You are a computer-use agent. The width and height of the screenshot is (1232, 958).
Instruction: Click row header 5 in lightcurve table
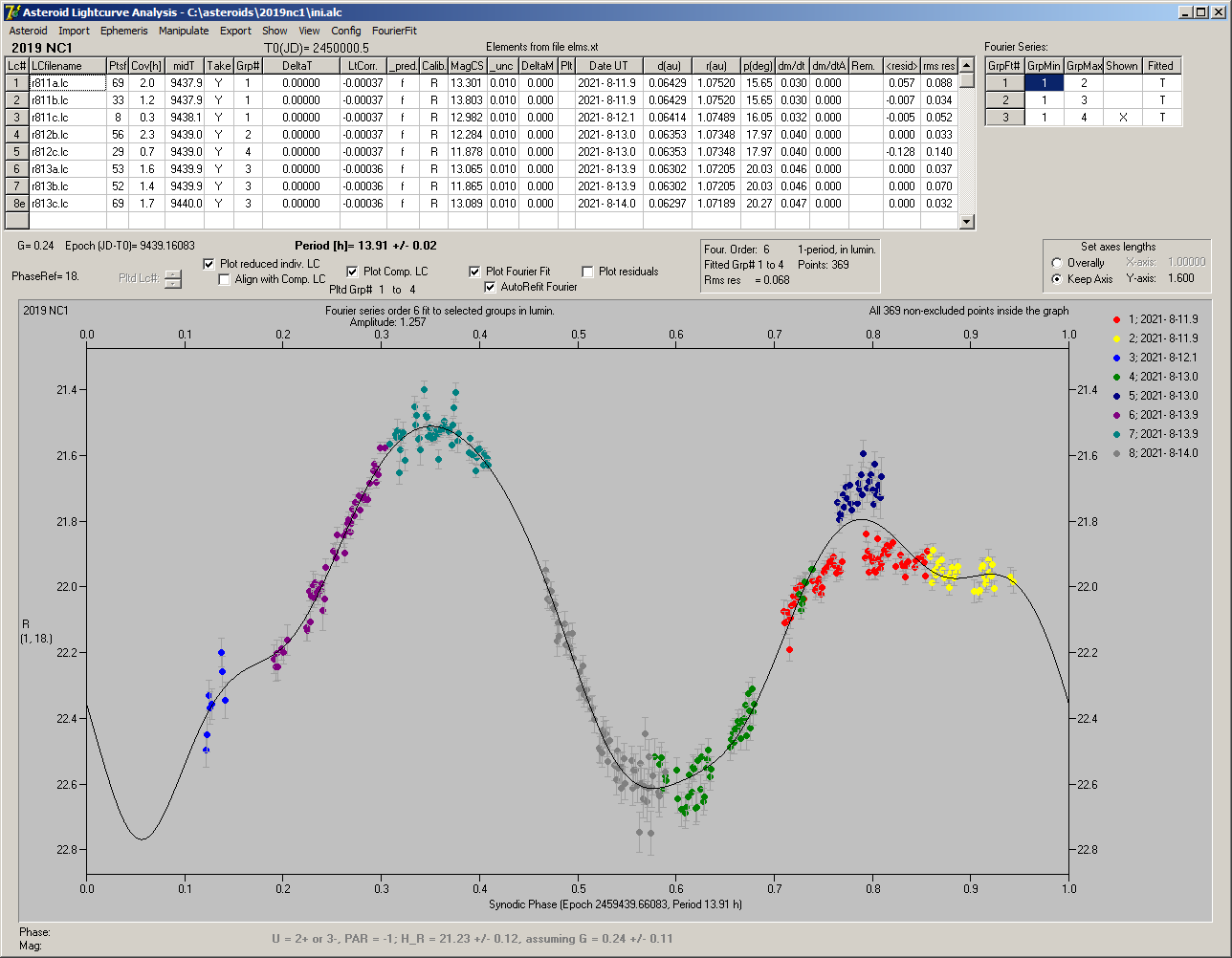pyautogui.click(x=16, y=152)
